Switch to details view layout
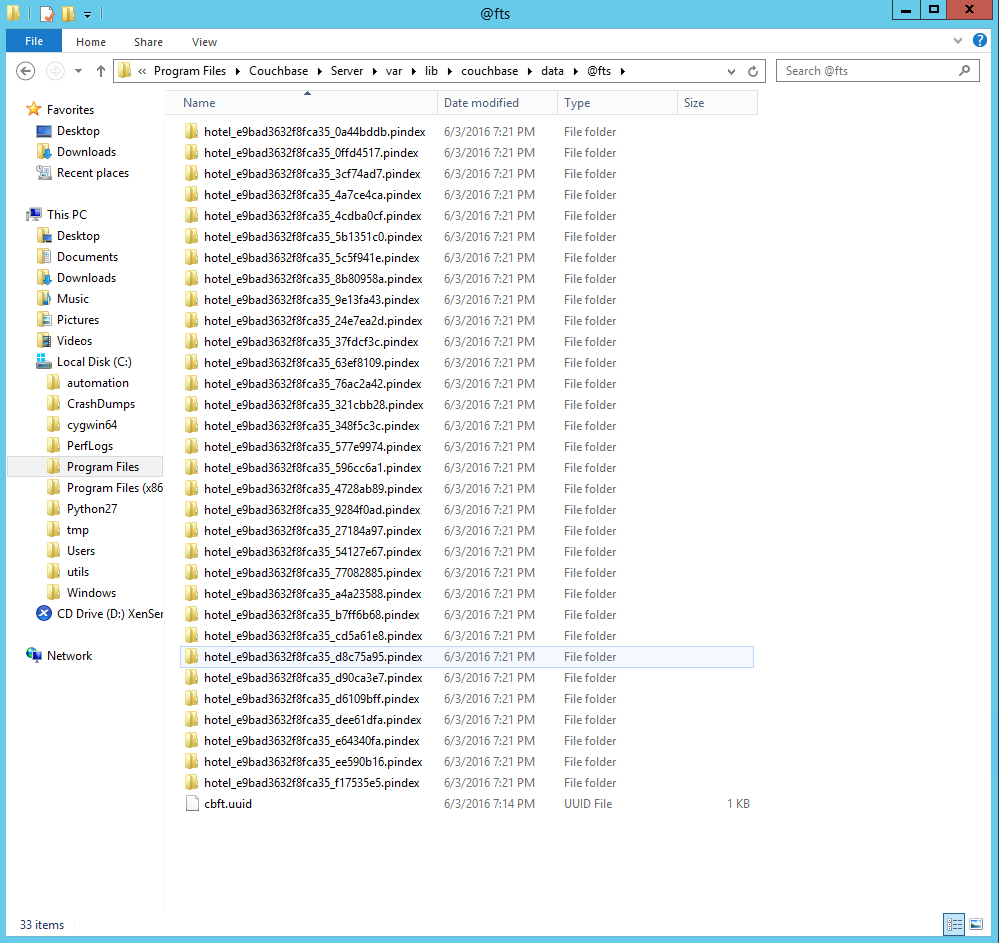The width and height of the screenshot is (999, 943). coord(953,924)
